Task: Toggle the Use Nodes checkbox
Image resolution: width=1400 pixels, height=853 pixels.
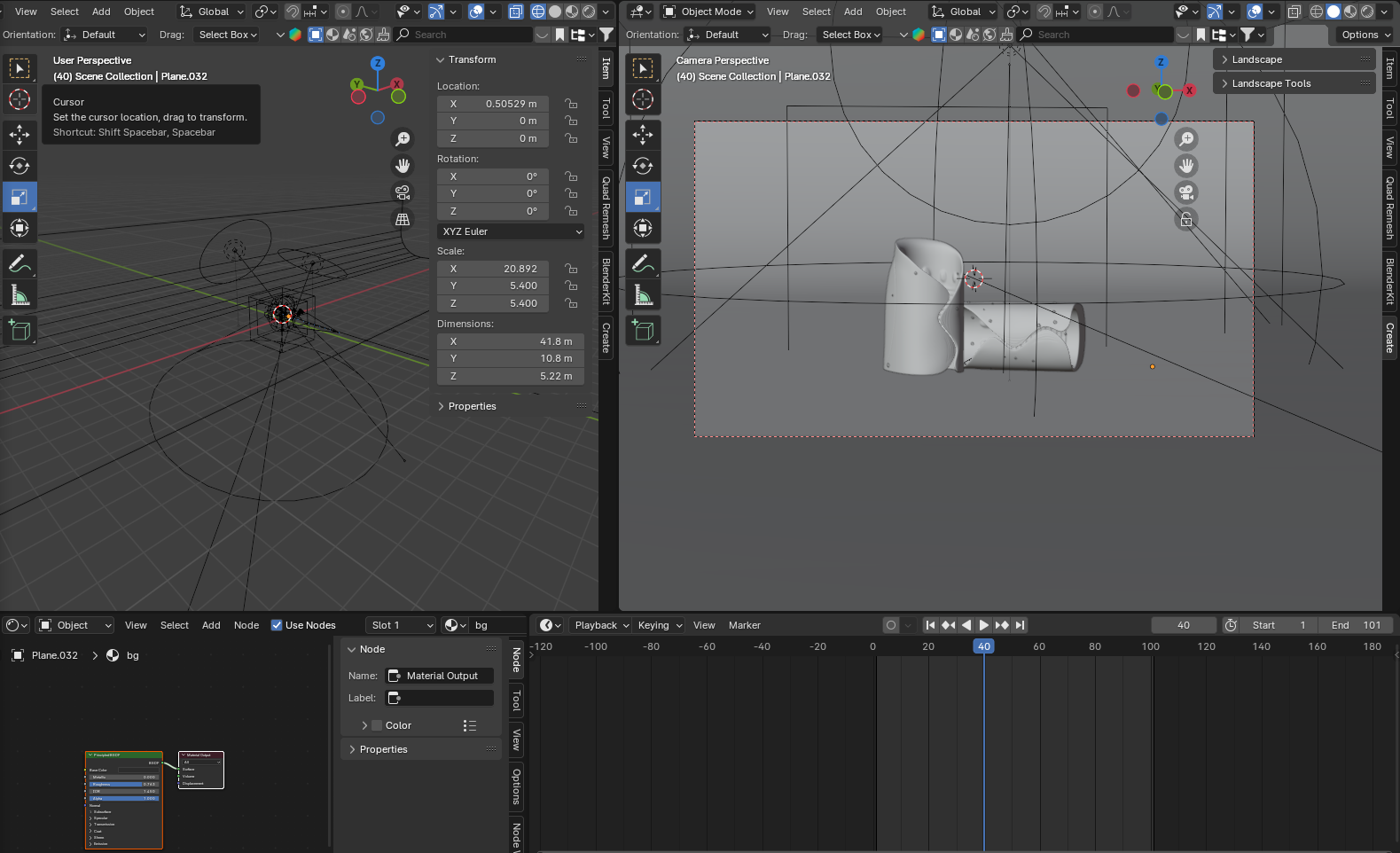Action: (x=277, y=625)
